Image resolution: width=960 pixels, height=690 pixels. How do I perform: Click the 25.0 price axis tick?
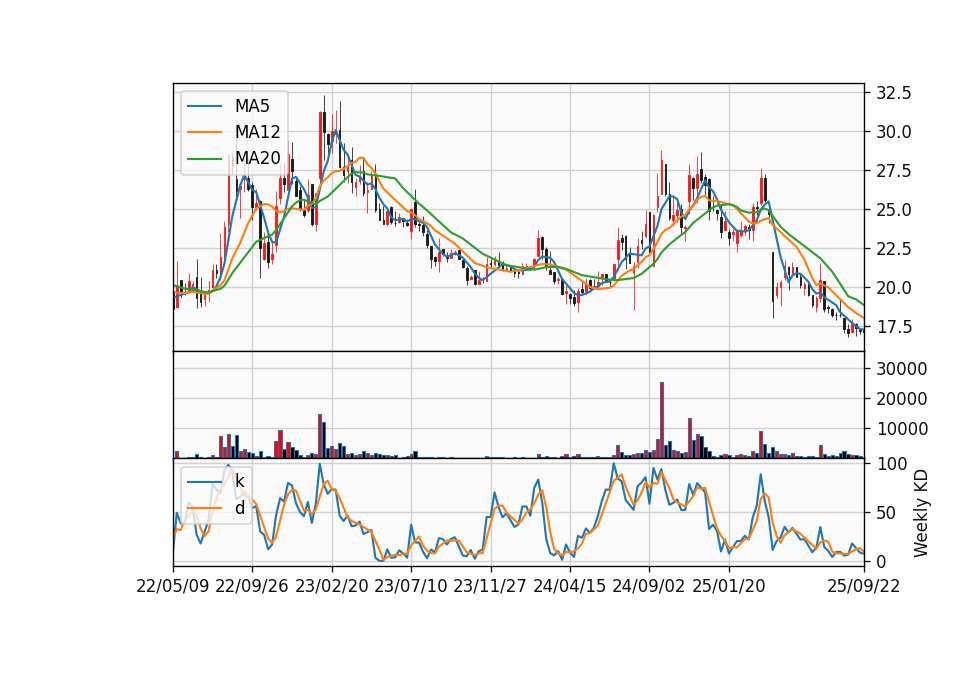(894, 210)
